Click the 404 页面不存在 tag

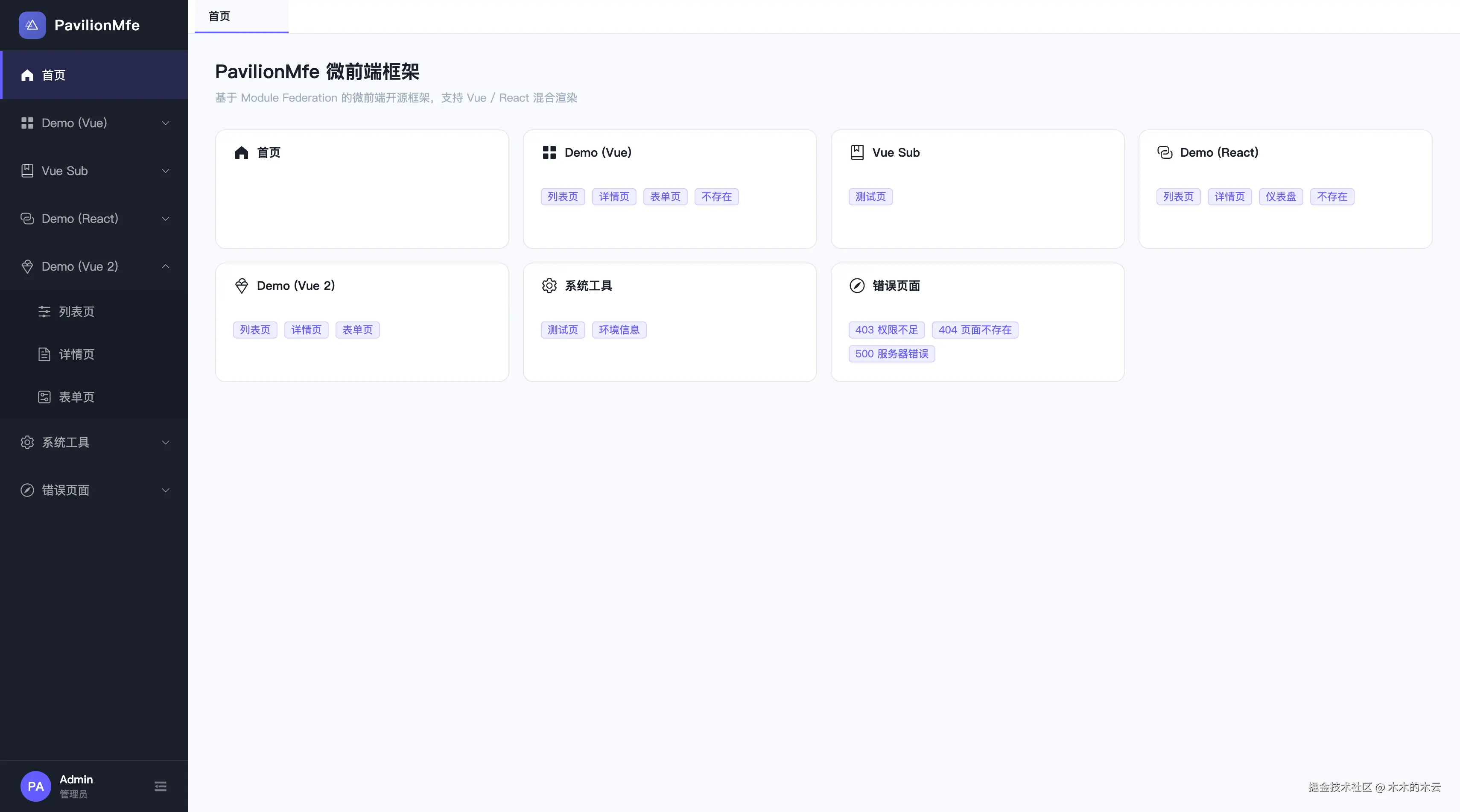point(975,330)
